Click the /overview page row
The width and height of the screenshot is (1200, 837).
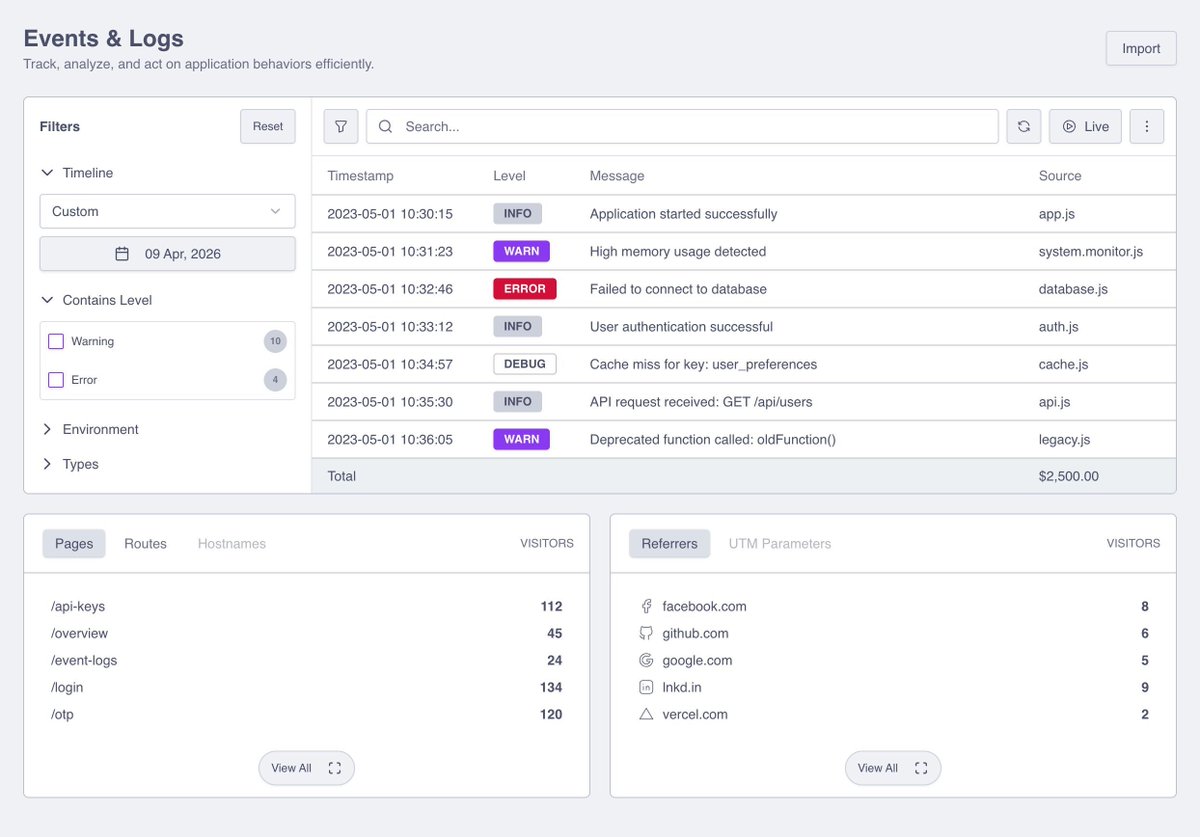[x=306, y=633]
